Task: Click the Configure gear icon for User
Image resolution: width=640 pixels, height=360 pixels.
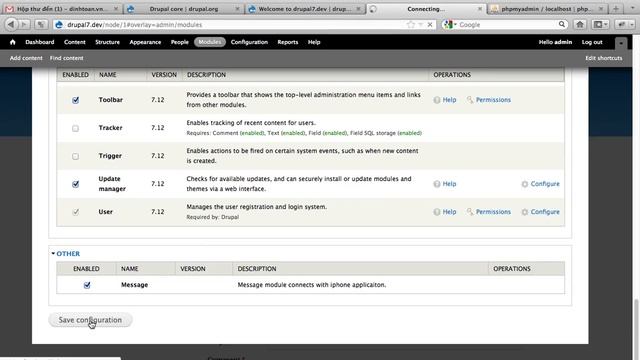Action: point(525,212)
